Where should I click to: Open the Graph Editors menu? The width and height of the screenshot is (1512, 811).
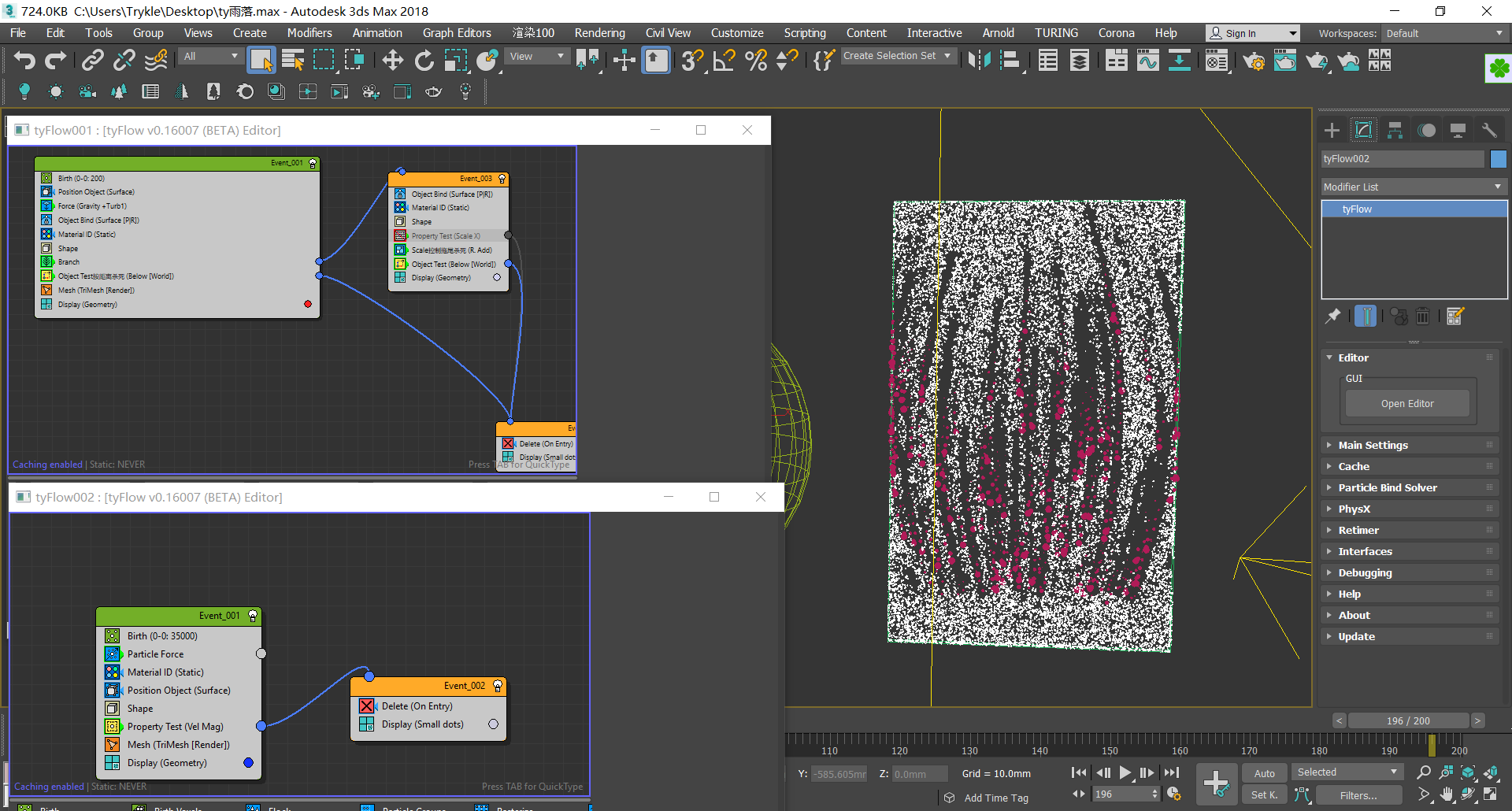(x=457, y=33)
